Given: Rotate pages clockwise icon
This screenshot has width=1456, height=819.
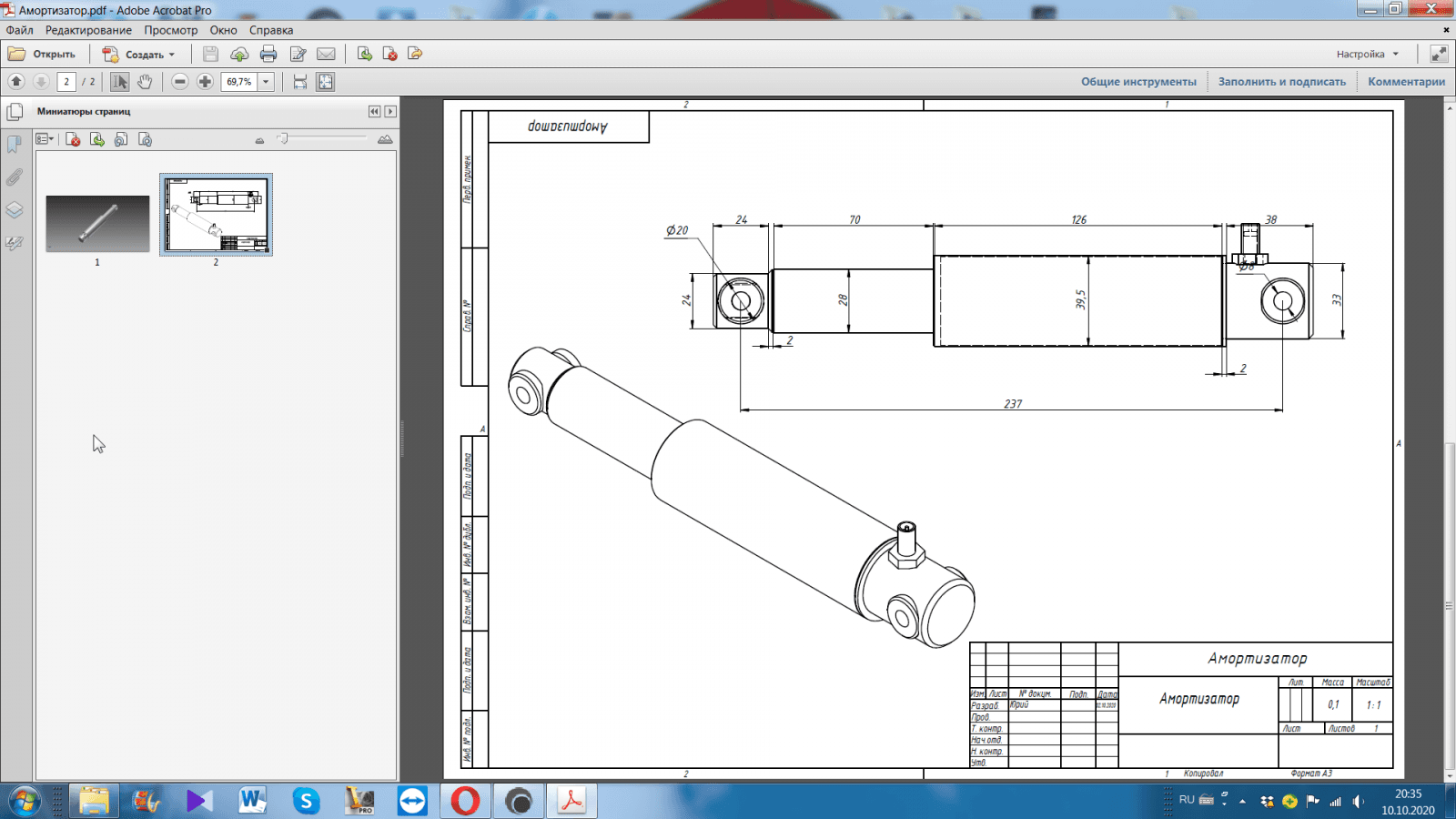Looking at the screenshot, I should tap(145, 139).
